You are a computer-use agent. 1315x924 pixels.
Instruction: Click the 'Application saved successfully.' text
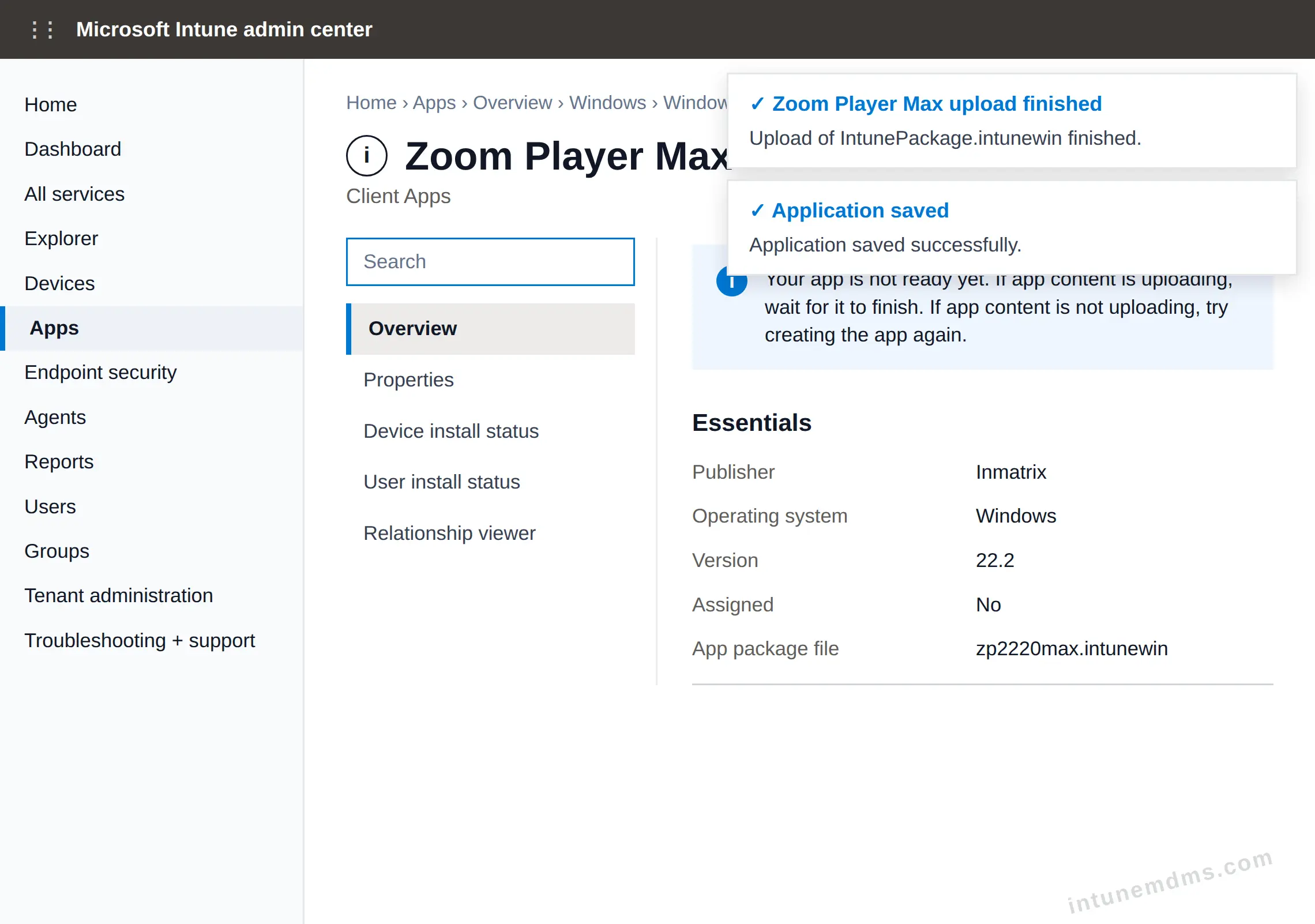click(x=885, y=245)
